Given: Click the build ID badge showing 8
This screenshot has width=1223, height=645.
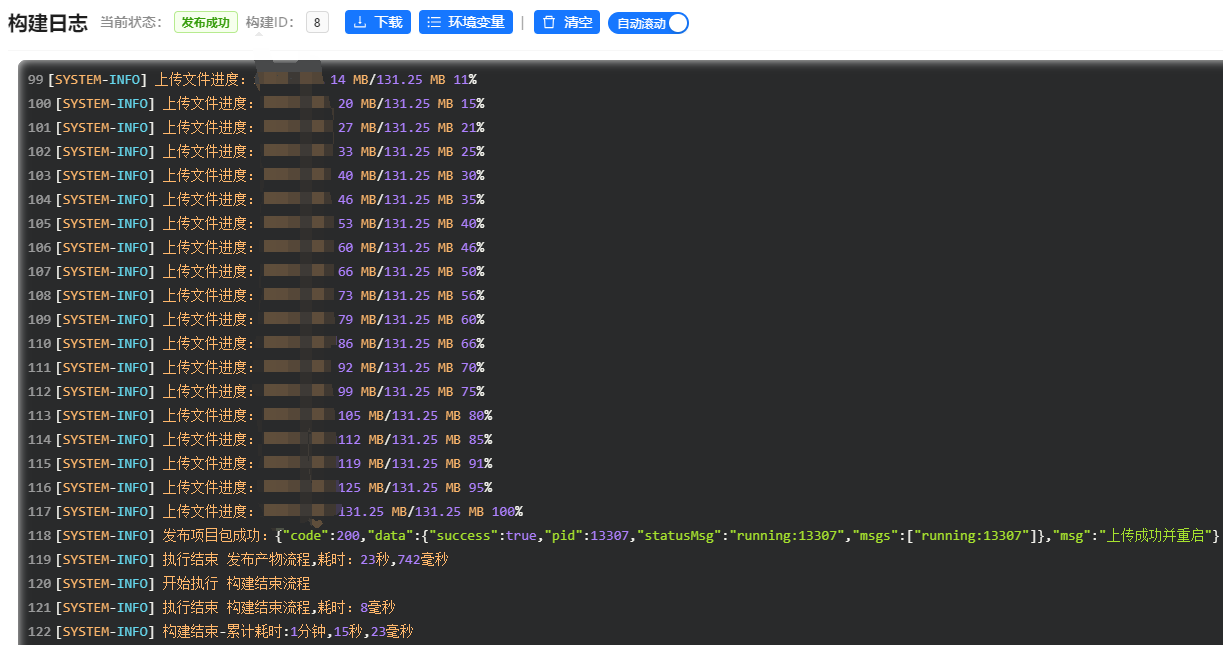Looking at the screenshot, I should [317, 22].
